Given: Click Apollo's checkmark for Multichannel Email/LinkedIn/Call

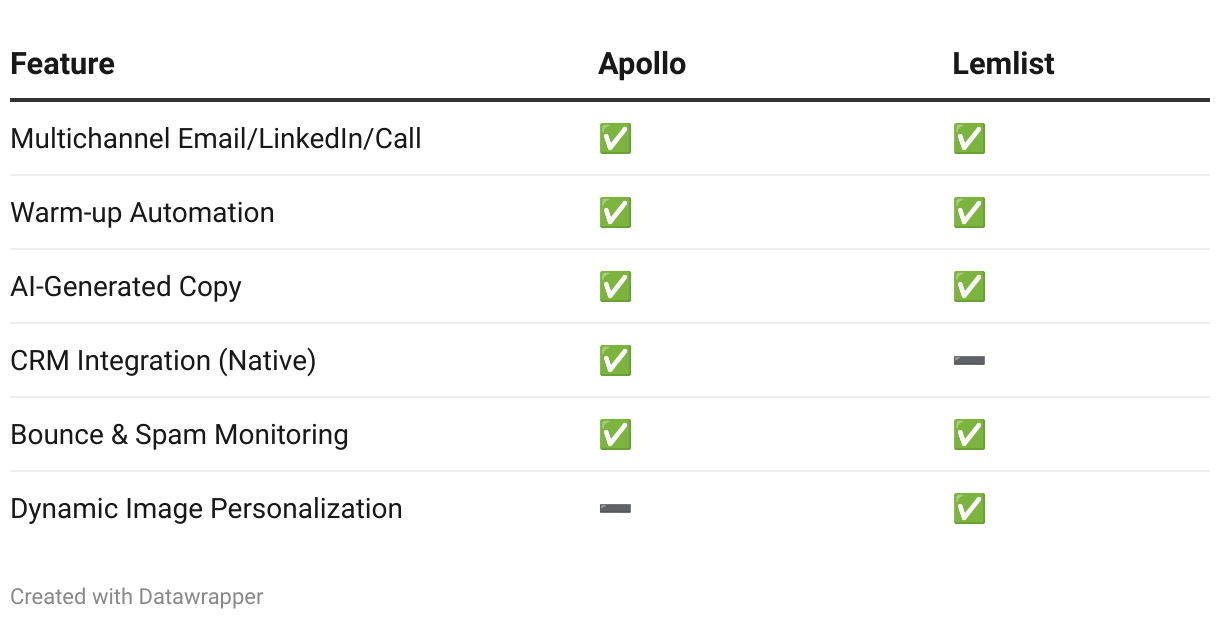Looking at the screenshot, I should pos(615,138).
